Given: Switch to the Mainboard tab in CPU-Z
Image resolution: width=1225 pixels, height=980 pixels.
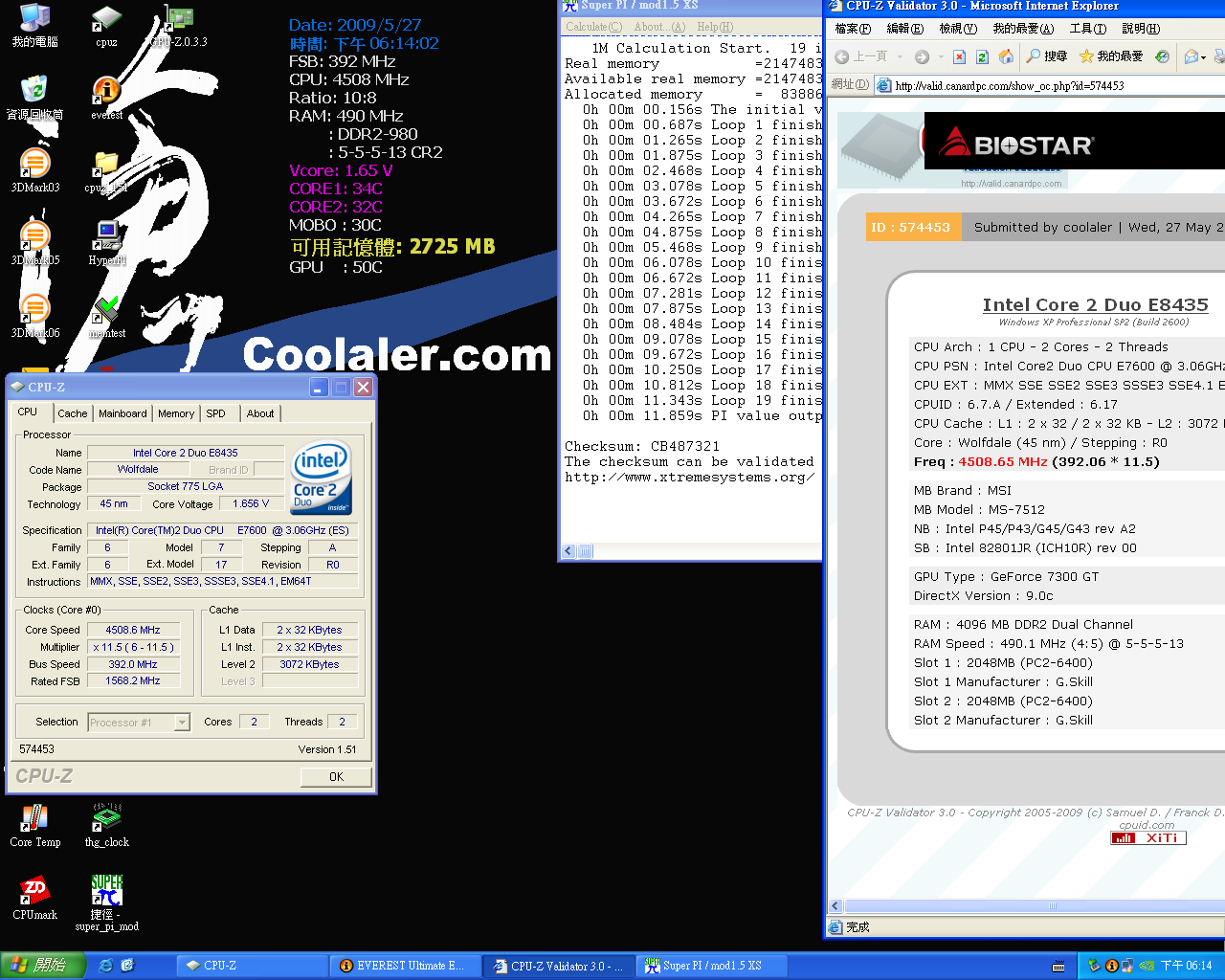Looking at the screenshot, I should 122,413.
